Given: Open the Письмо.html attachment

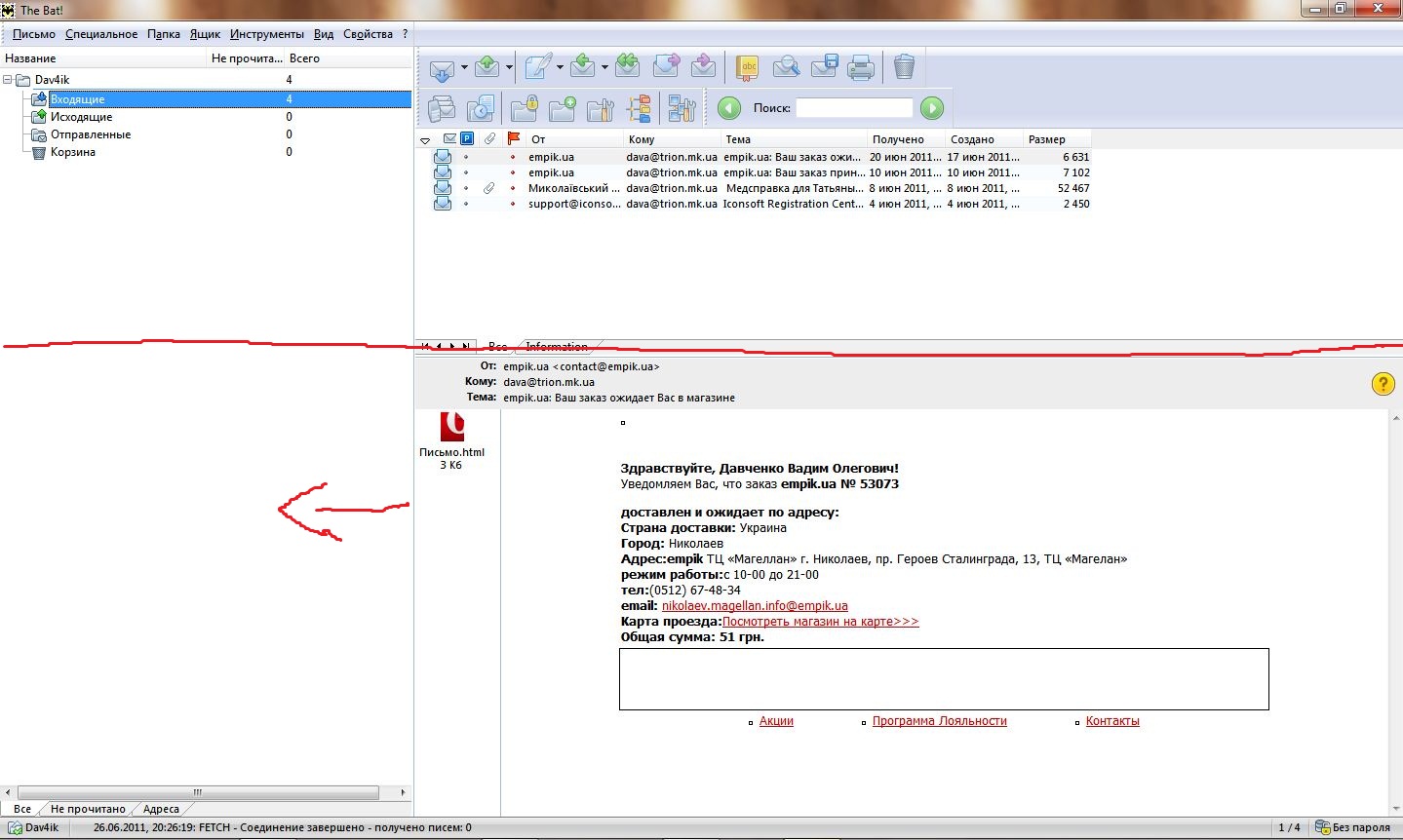Looking at the screenshot, I should [x=451, y=440].
